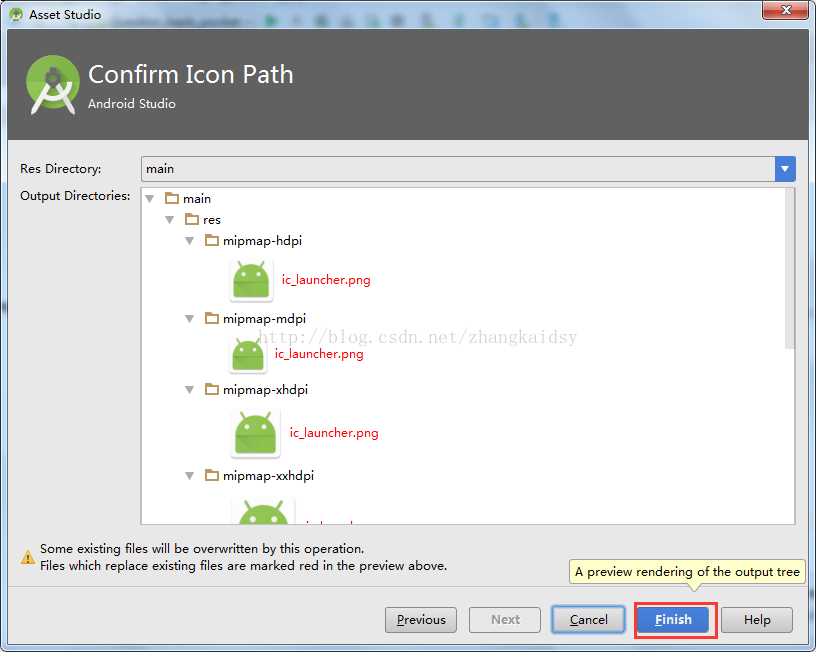Viewport: 816px width, 652px height.
Task: Click the mipmap-xxhdpi folder label
Action: tap(269, 476)
